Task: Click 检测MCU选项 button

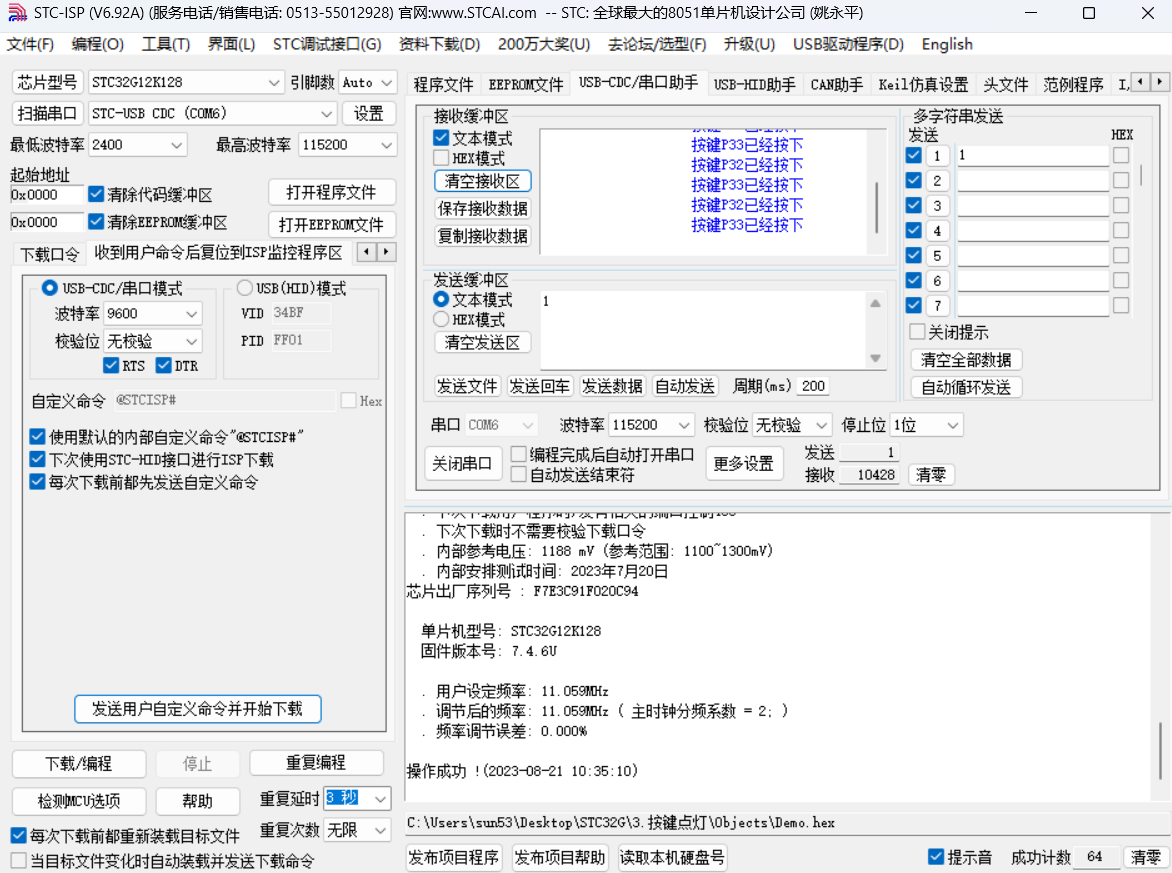Action: pos(78,801)
